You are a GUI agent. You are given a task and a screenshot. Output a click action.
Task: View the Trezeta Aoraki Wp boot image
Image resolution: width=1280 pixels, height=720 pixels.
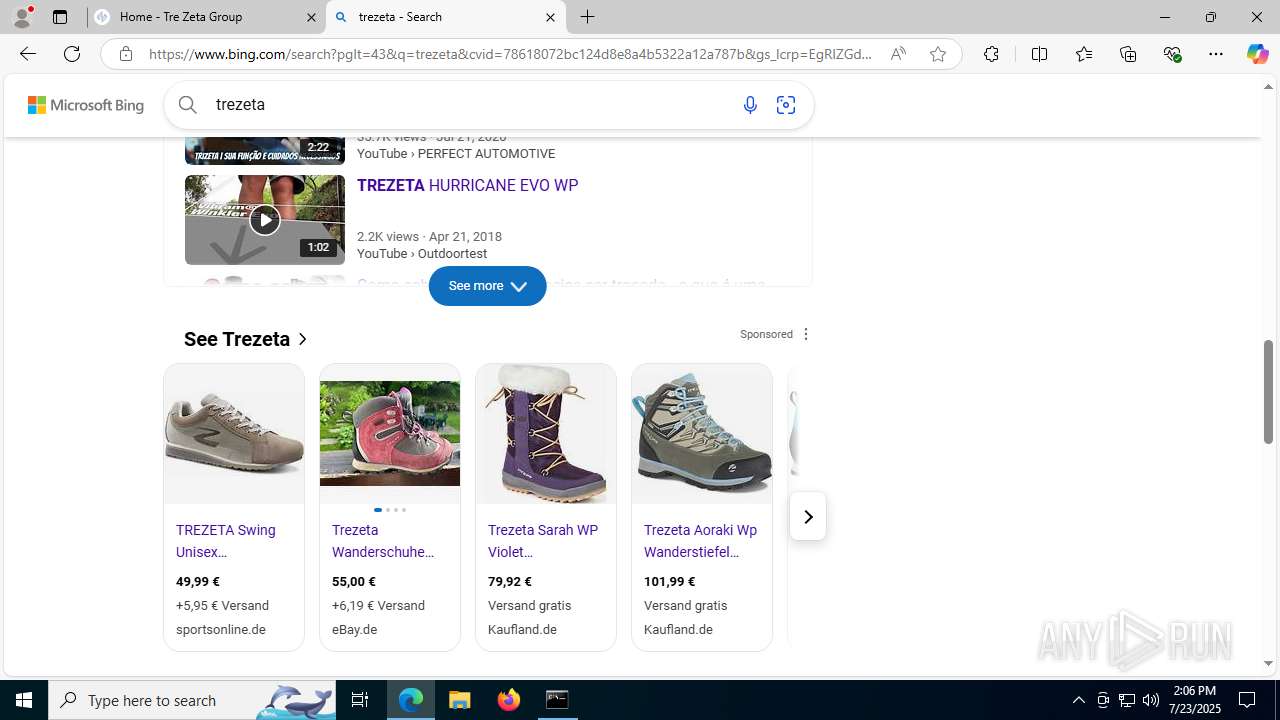tap(702, 433)
